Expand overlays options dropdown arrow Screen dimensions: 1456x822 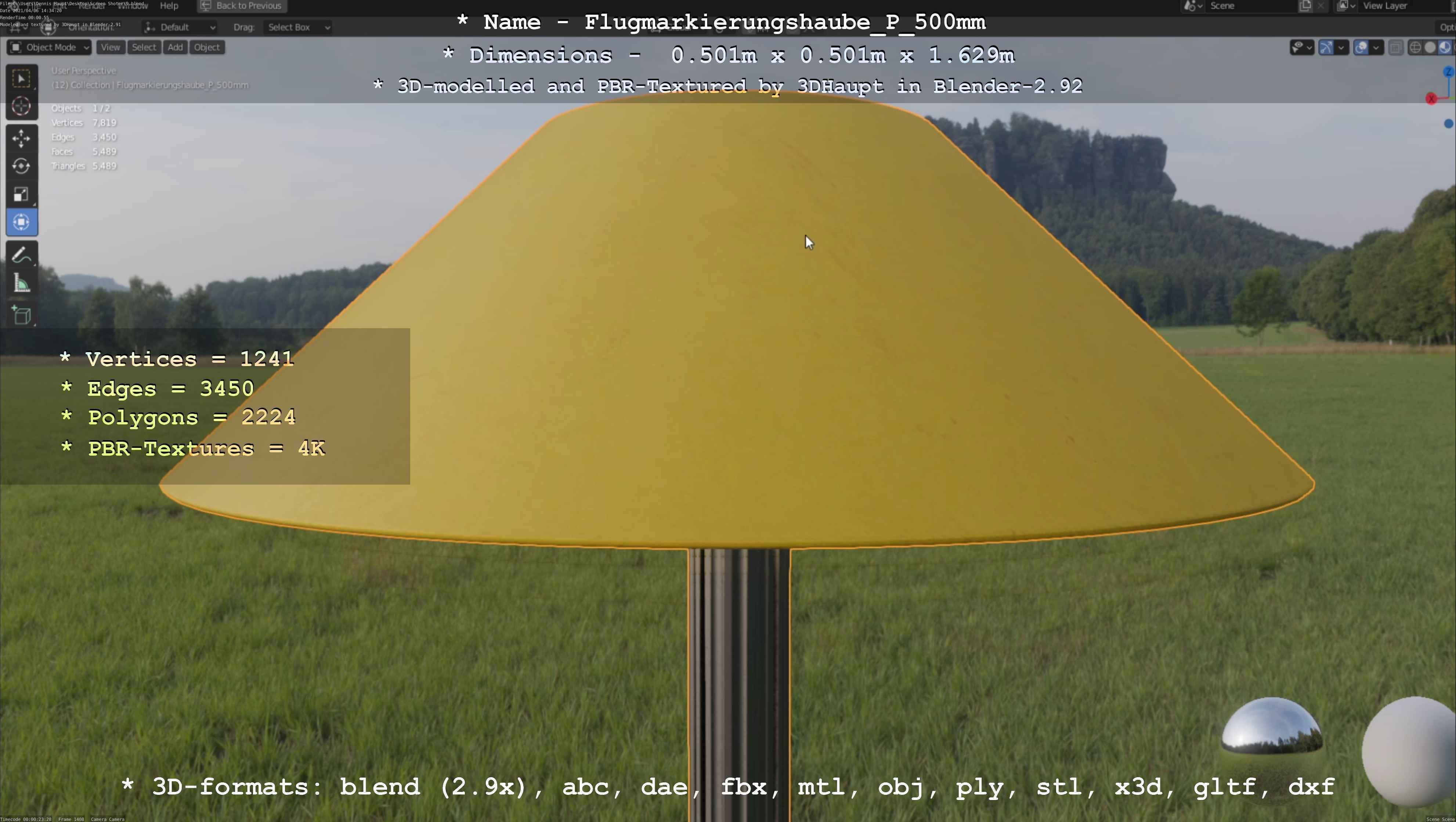click(x=1376, y=47)
